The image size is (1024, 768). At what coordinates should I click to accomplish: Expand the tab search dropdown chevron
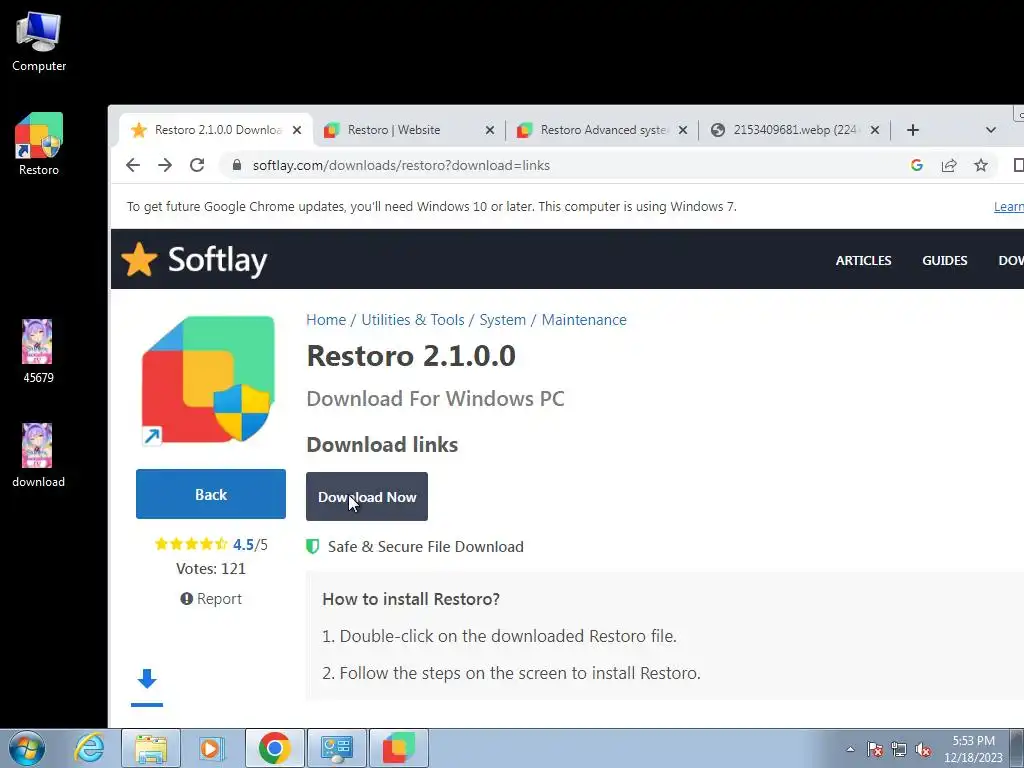pos(991,130)
